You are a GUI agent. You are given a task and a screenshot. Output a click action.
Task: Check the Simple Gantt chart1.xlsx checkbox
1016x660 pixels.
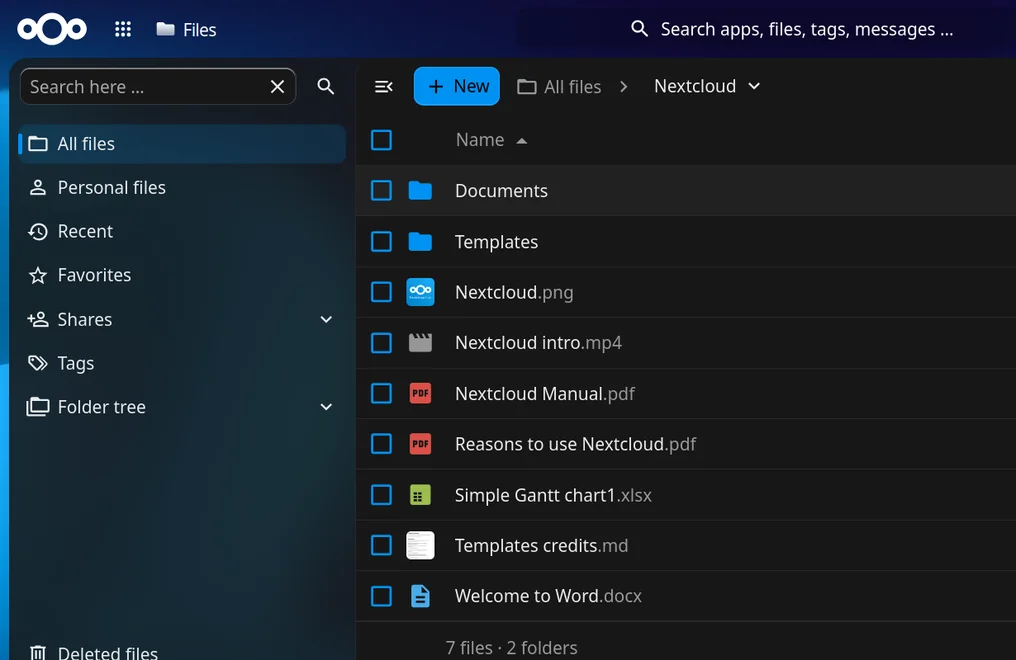pos(382,495)
